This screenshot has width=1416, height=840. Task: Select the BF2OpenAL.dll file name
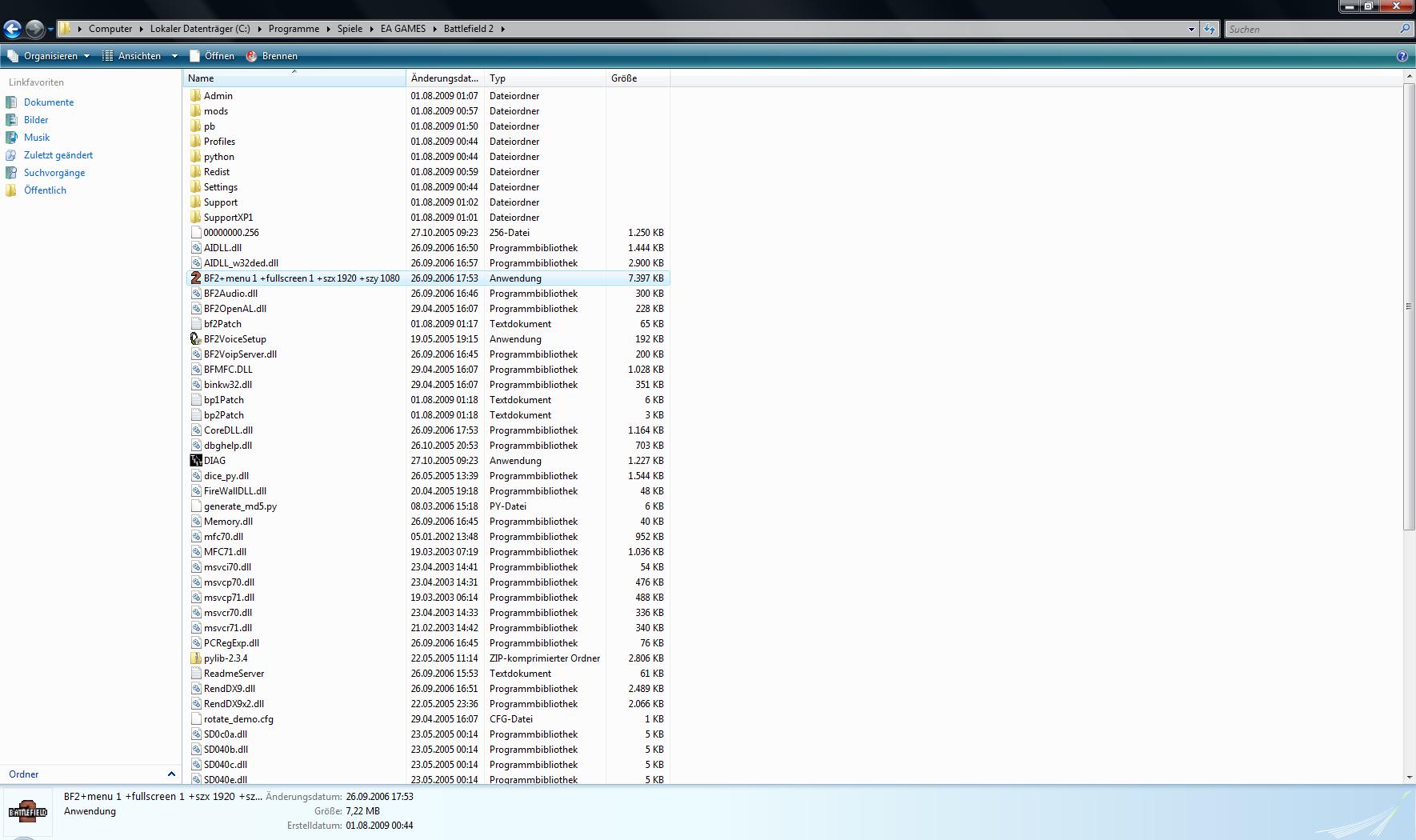[x=235, y=309]
